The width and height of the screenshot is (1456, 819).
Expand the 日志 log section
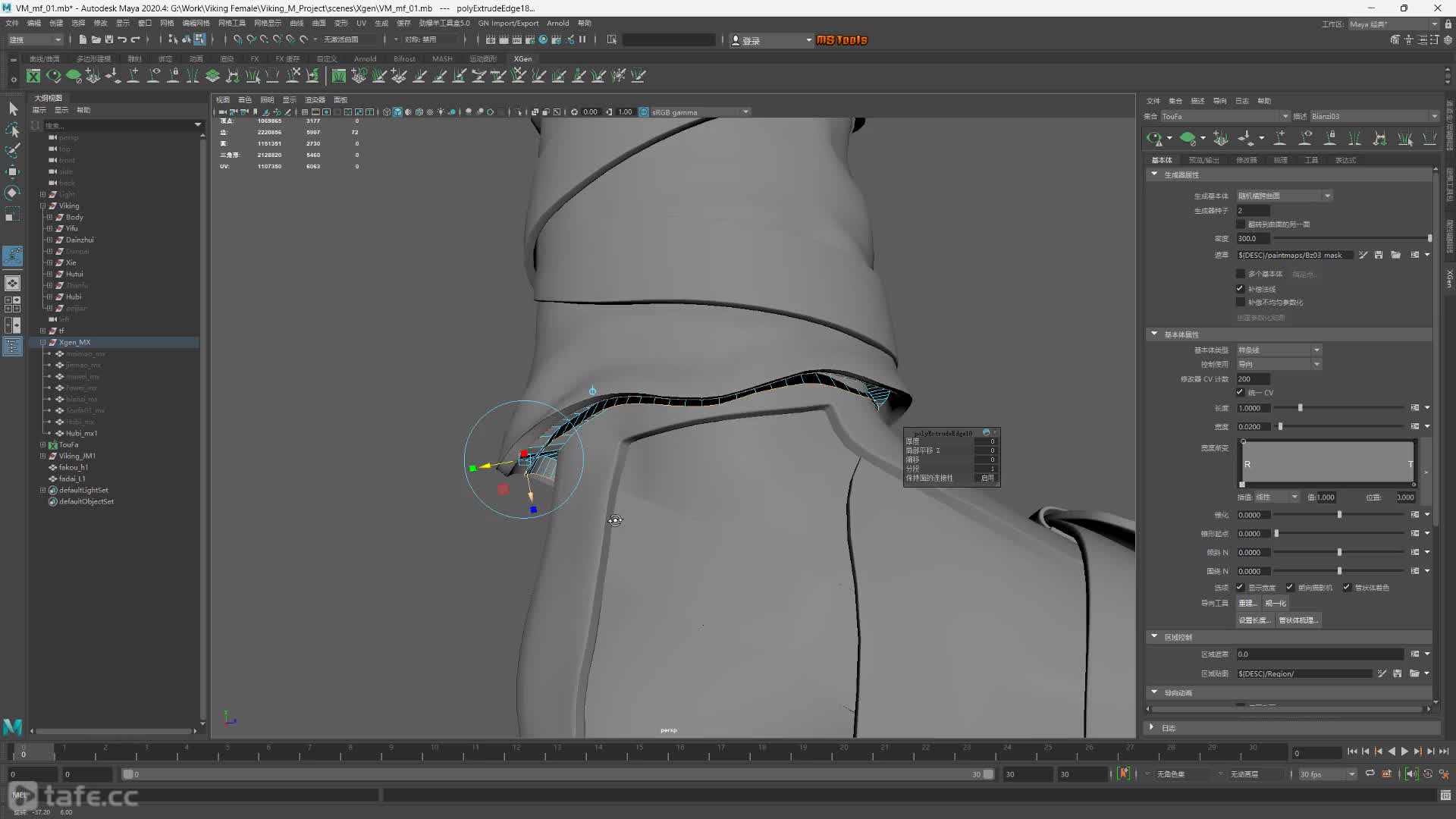pyautogui.click(x=1152, y=727)
